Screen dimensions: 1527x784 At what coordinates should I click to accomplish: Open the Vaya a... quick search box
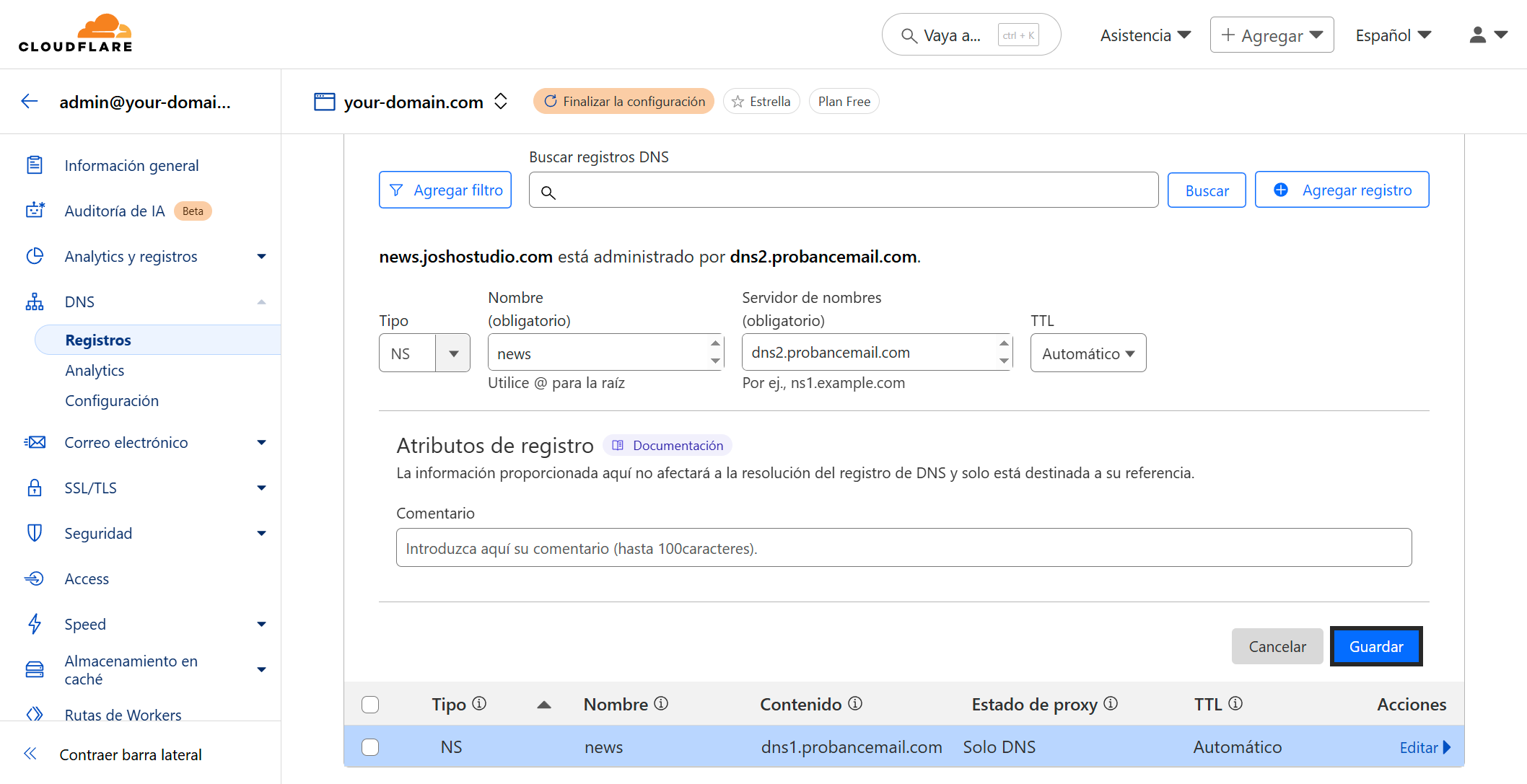(971, 35)
